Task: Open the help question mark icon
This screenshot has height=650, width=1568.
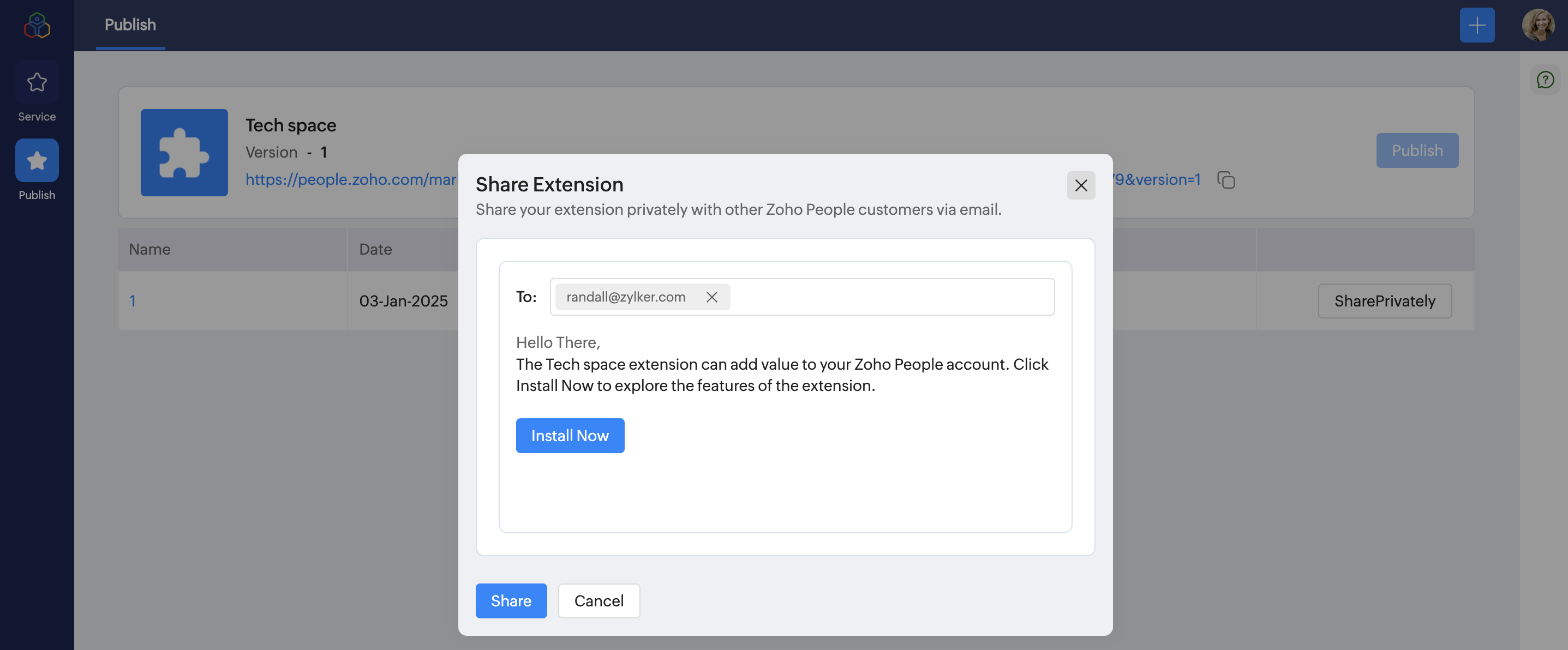Action: click(x=1545, y=80)
